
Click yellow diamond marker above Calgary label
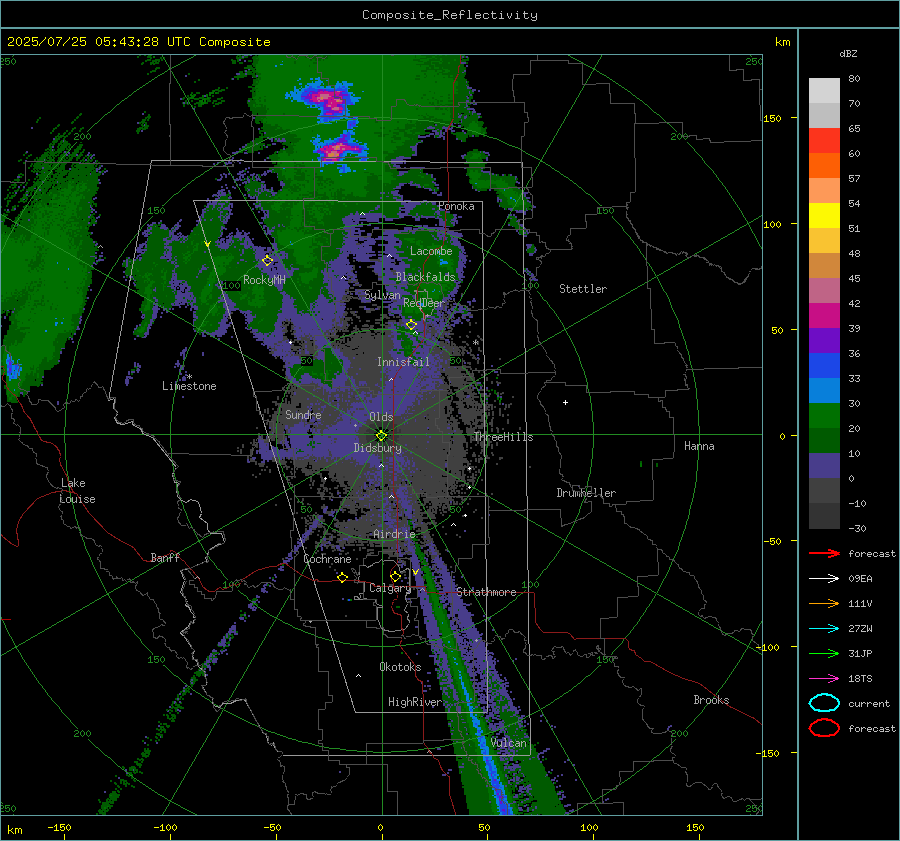pos(395,576)
